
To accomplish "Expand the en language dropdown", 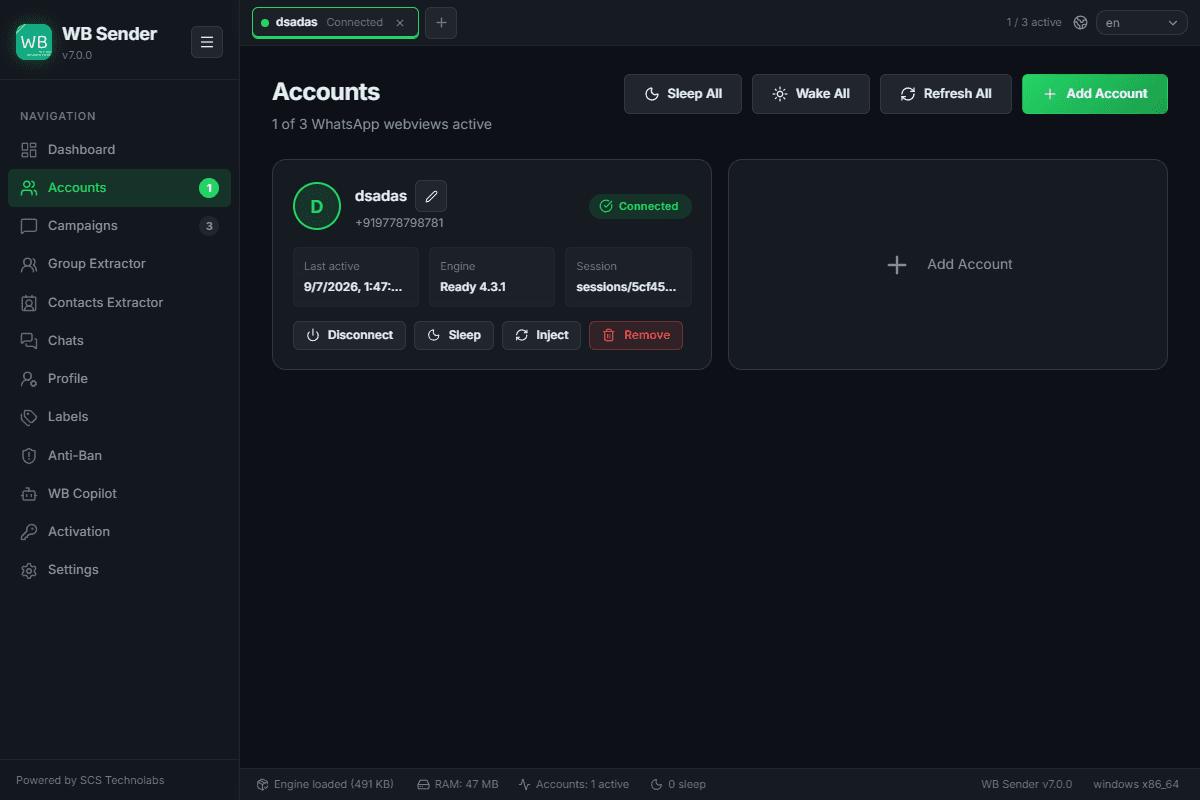I will pyautogui.click(x=1142, y=22).
